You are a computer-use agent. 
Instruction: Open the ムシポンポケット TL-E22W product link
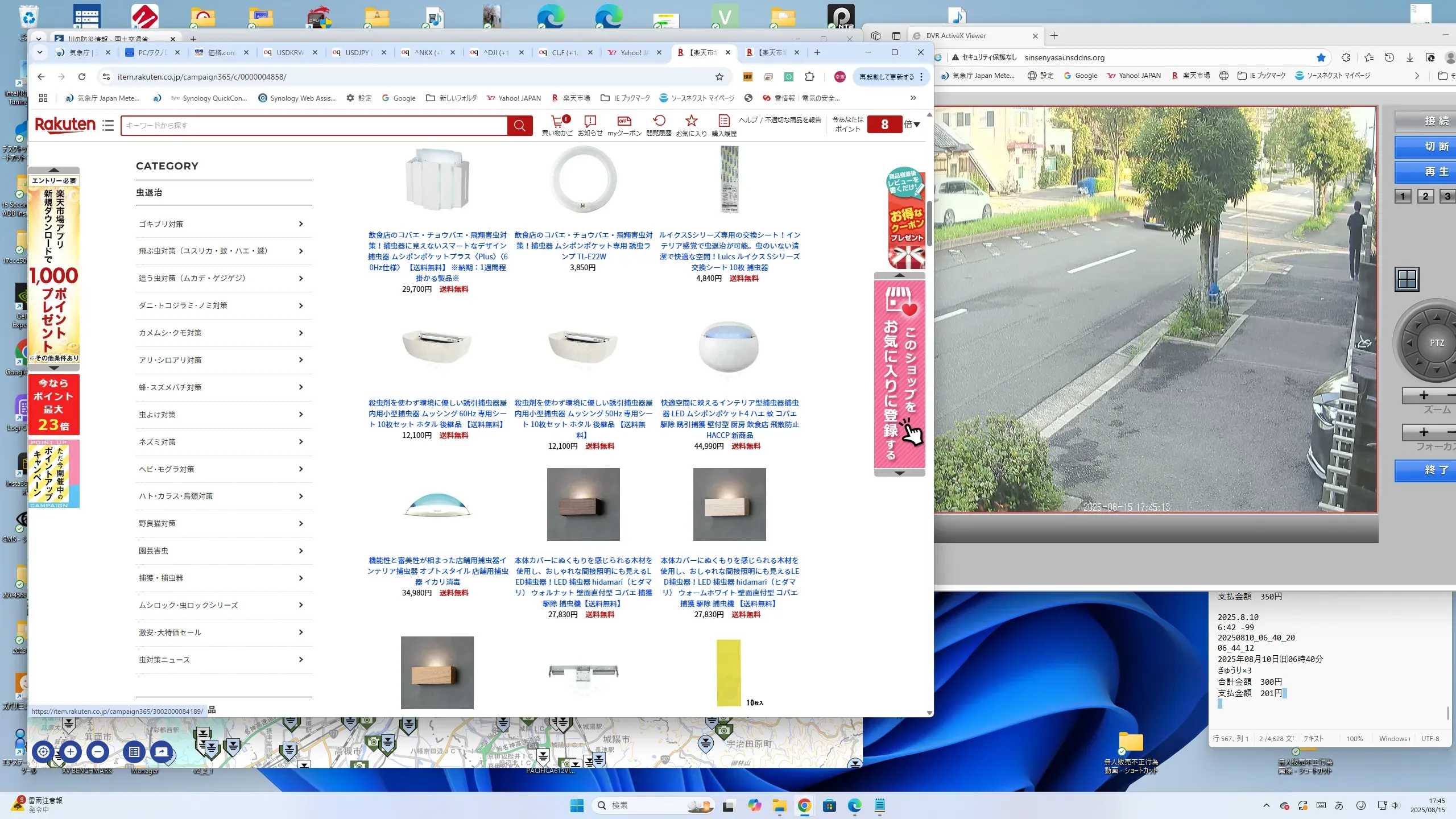click(x=583, y=246)
